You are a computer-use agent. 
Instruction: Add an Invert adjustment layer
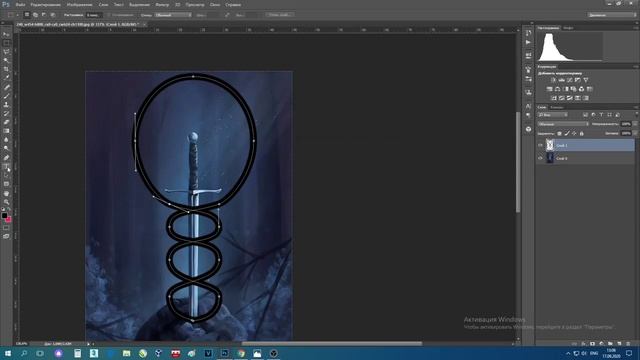[x=554, y=98]
